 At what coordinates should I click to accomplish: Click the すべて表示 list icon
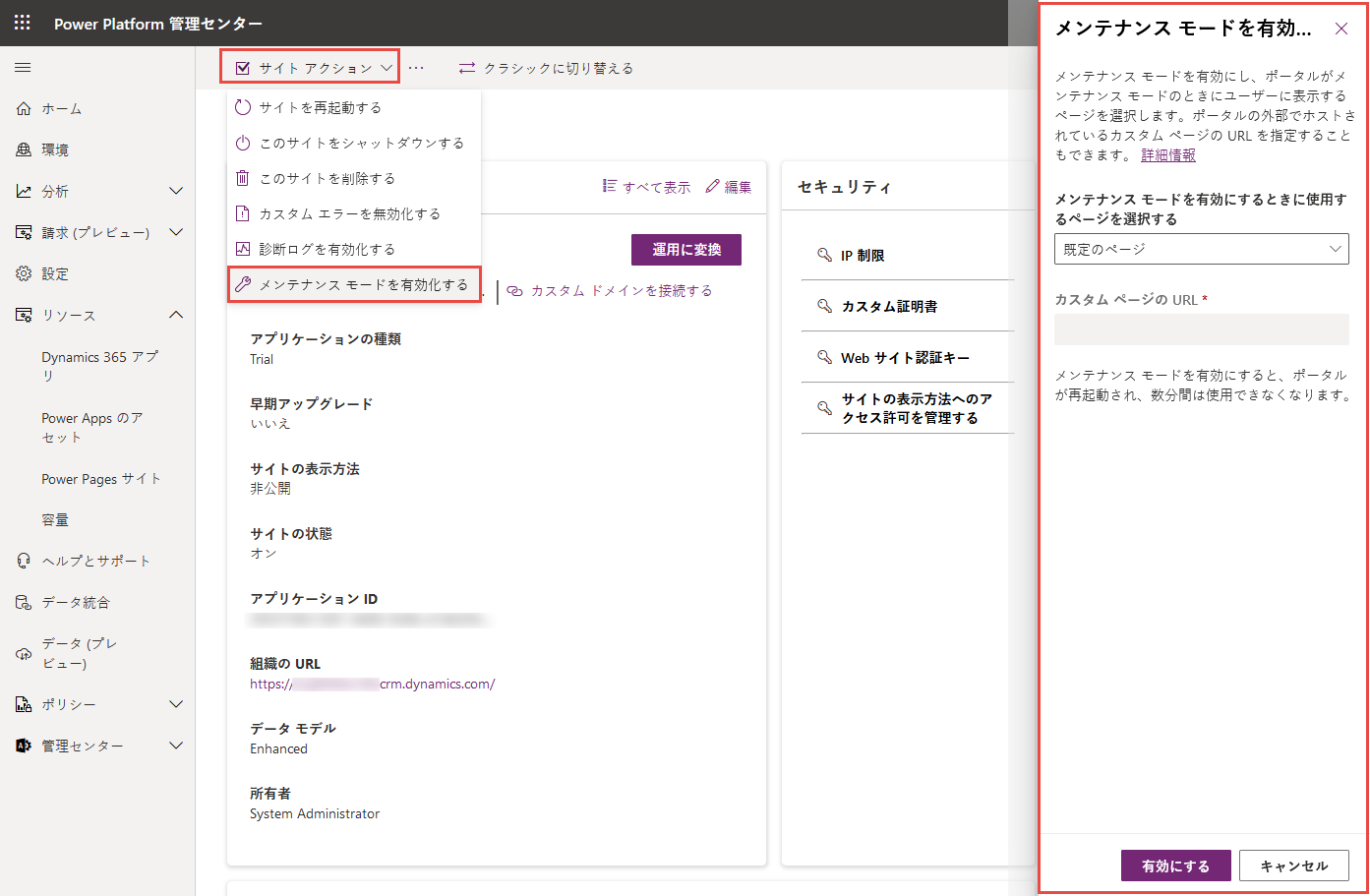[x=610, y=186]
